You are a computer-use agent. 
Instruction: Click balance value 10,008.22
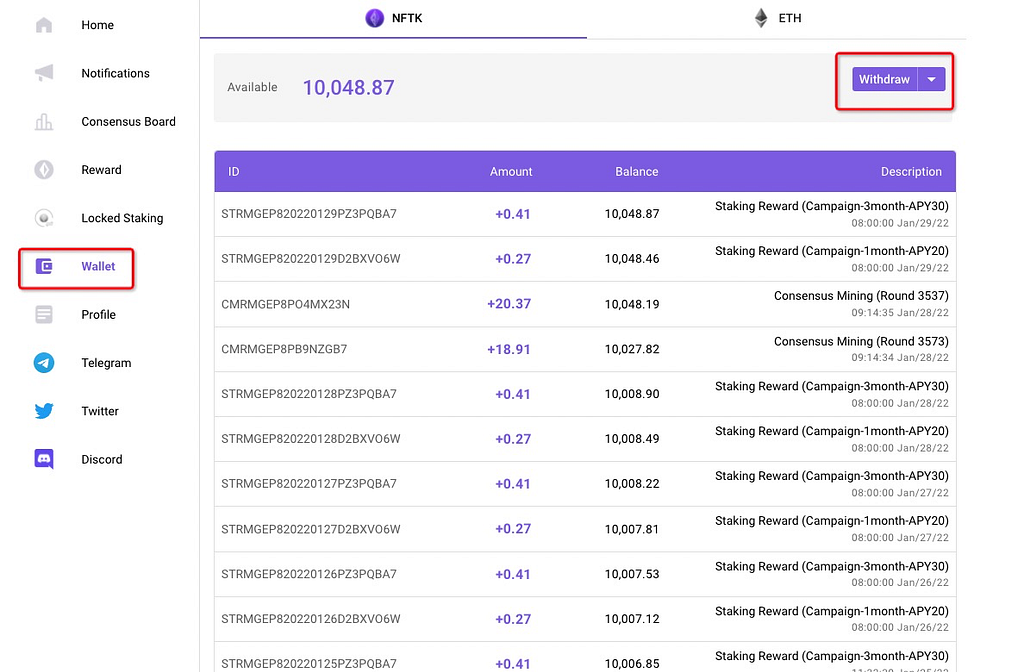(632, 484)
